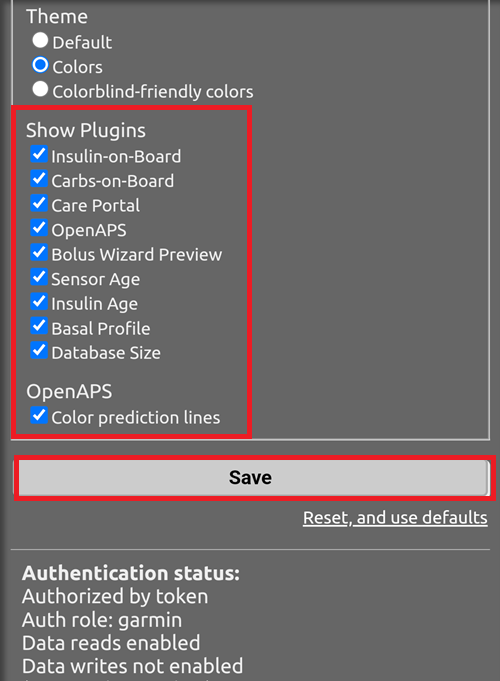Click the Color prediction lines label
The width and height of the screenshot is (500, 681).
pos(136,418)
